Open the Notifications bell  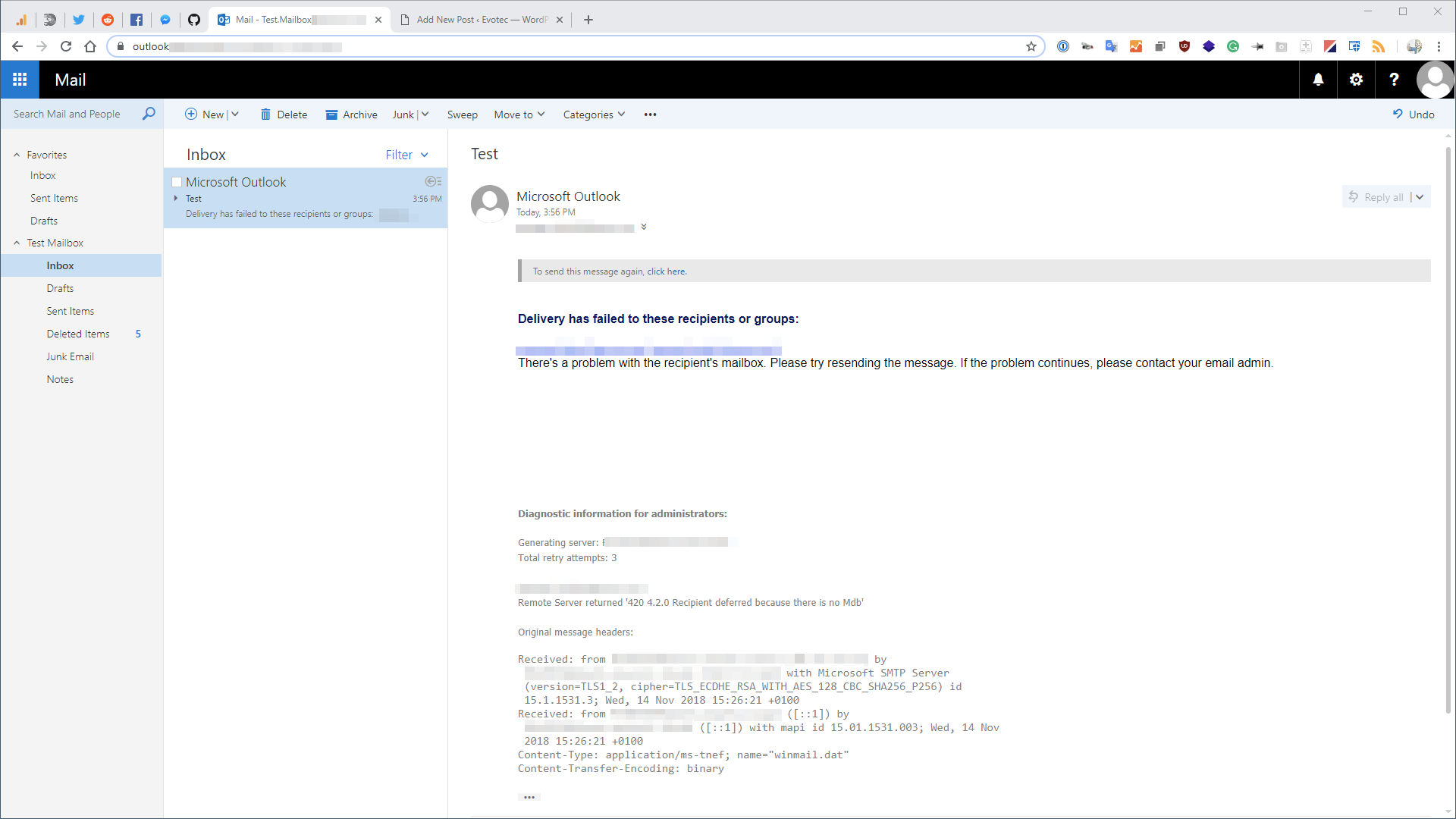[1318, 79]
